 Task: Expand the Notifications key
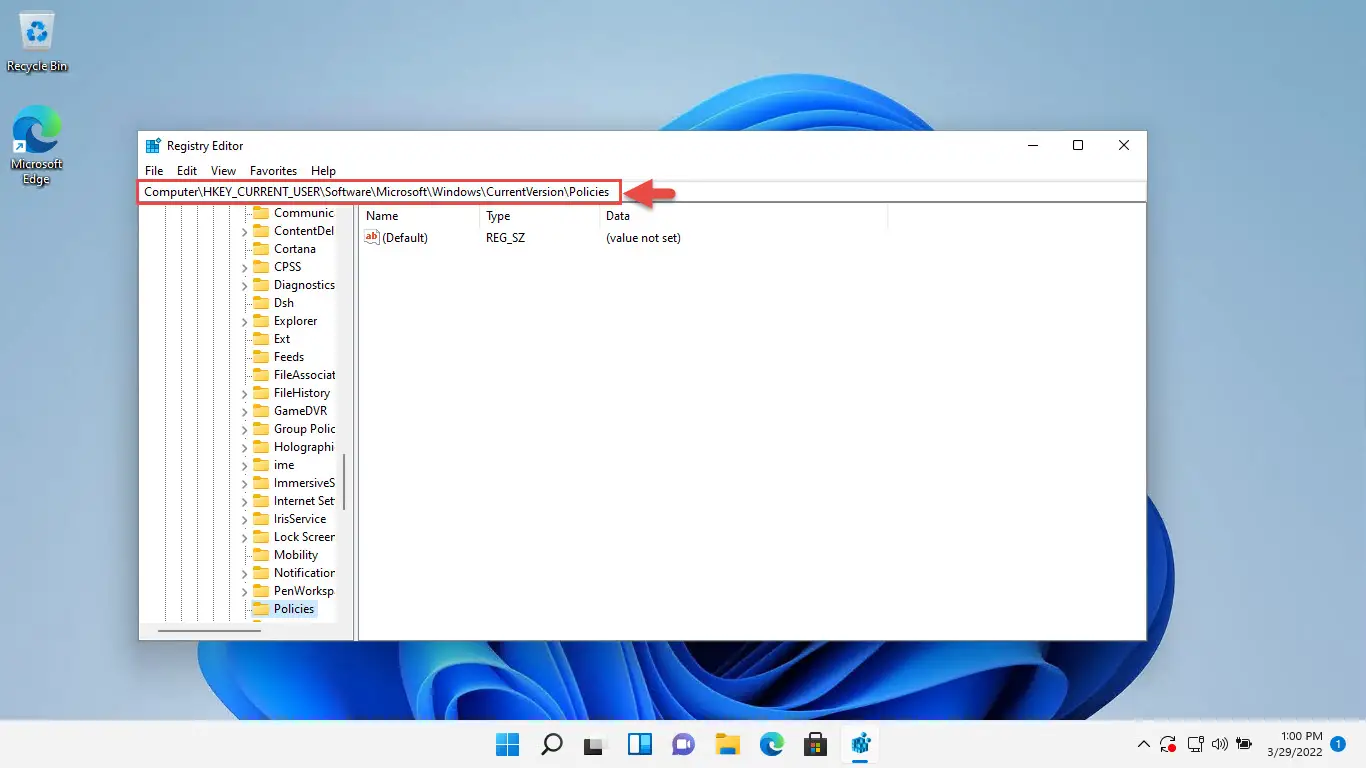pos(244,573)
